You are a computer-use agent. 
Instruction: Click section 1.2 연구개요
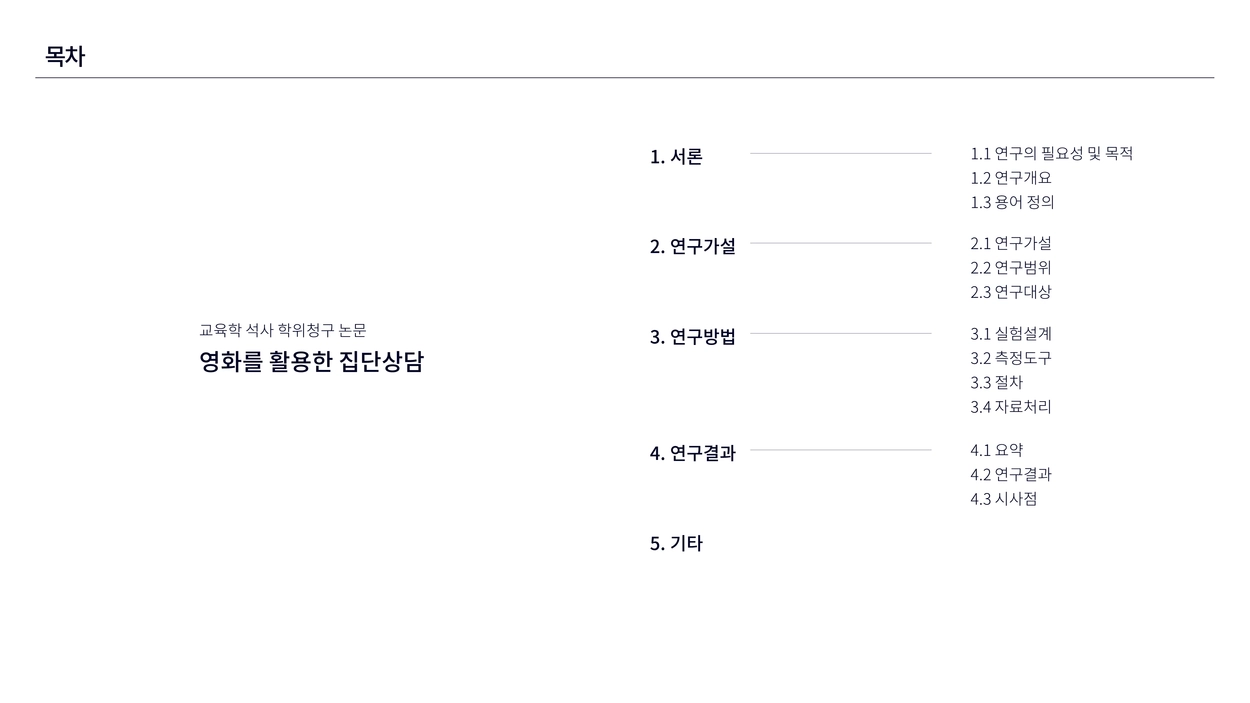(1011, 178)
